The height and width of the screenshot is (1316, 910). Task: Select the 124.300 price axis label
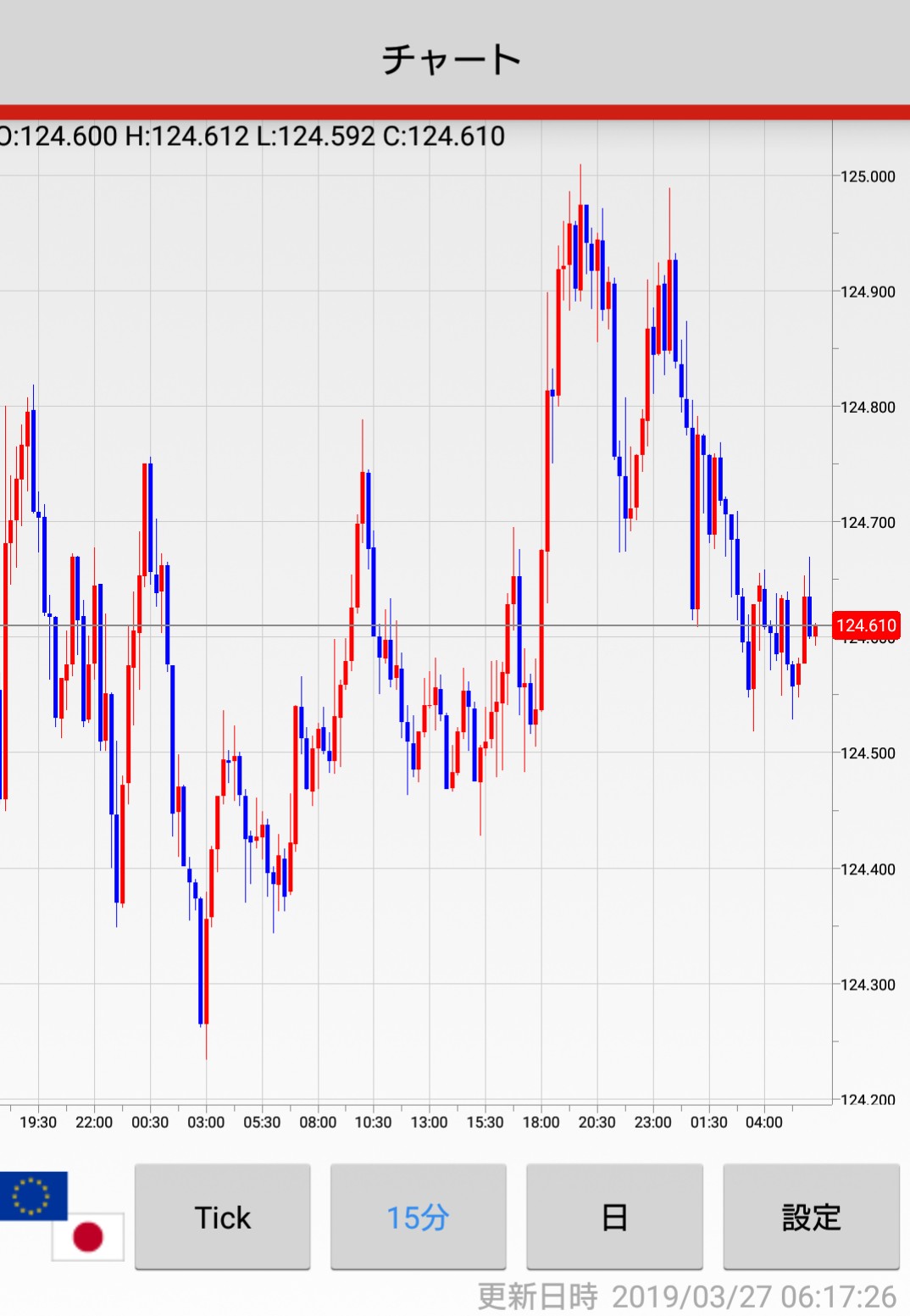[x=868, y=985]
